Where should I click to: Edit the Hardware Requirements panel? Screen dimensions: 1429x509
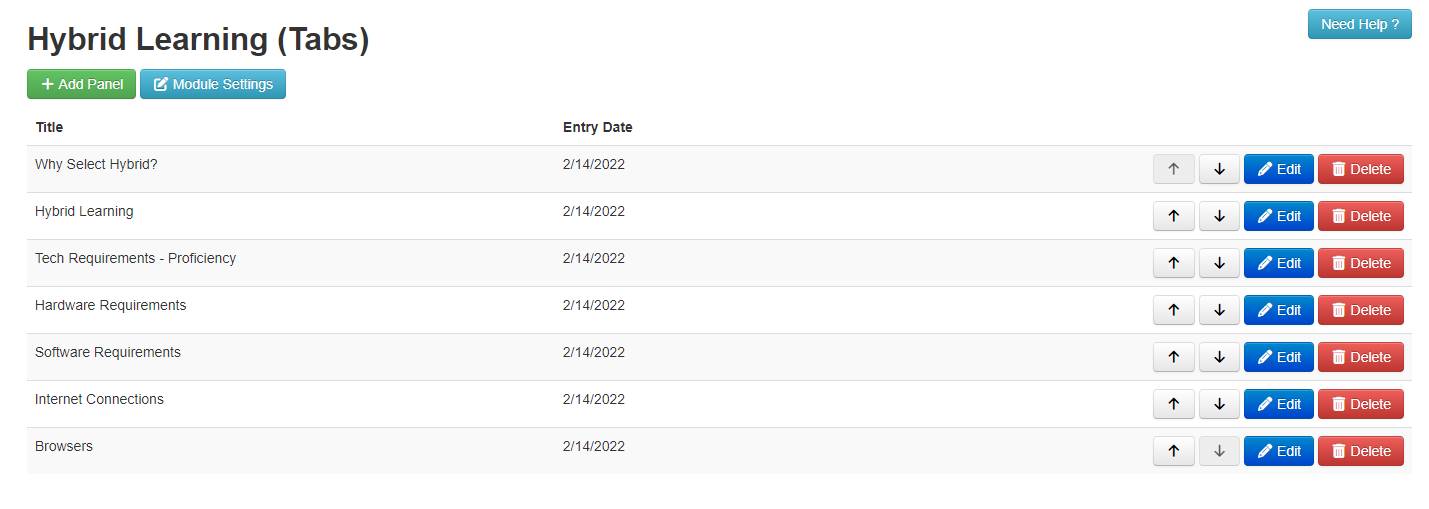1278,310
